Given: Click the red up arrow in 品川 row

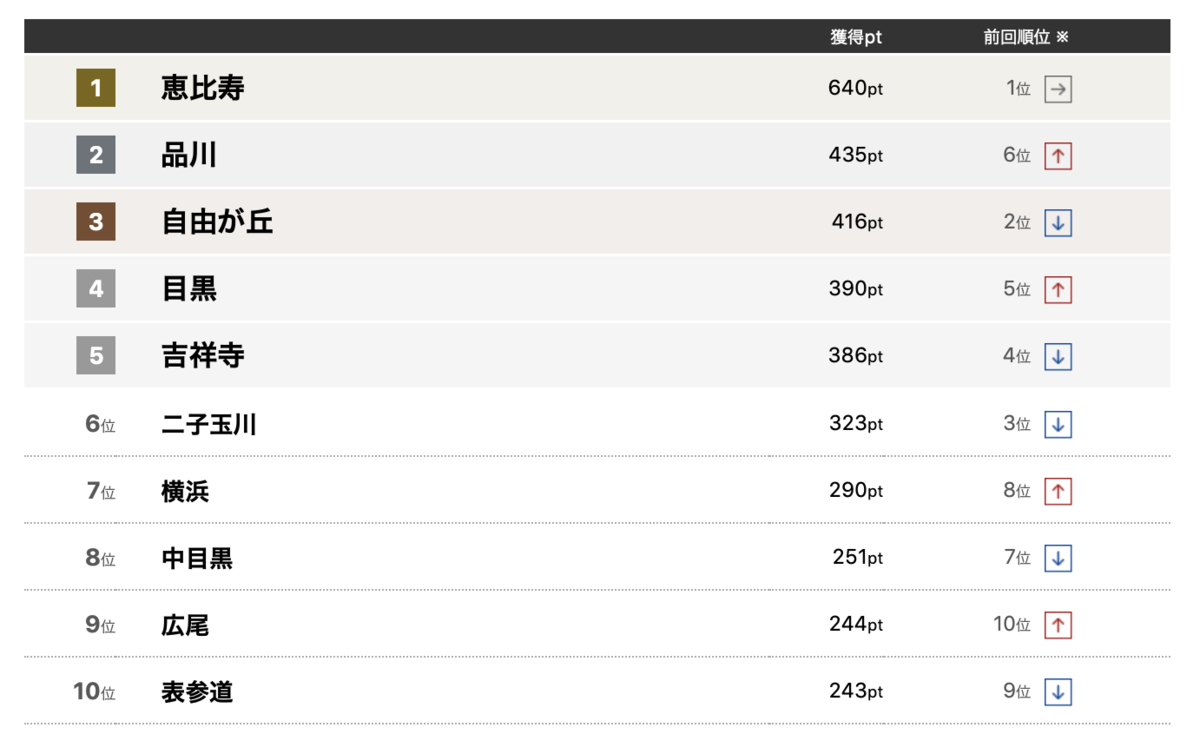Looking at the screenshot, I should [x=1058, y=156].
